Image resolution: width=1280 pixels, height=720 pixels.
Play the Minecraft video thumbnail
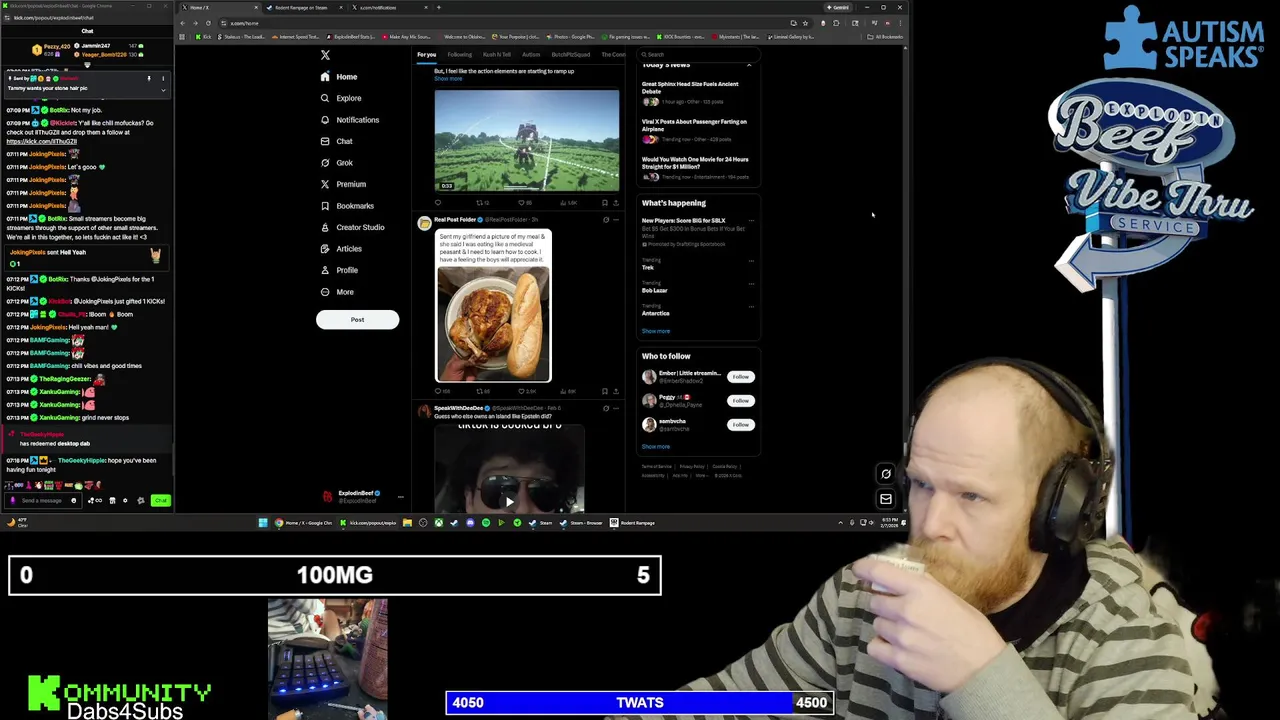[527, 140]
